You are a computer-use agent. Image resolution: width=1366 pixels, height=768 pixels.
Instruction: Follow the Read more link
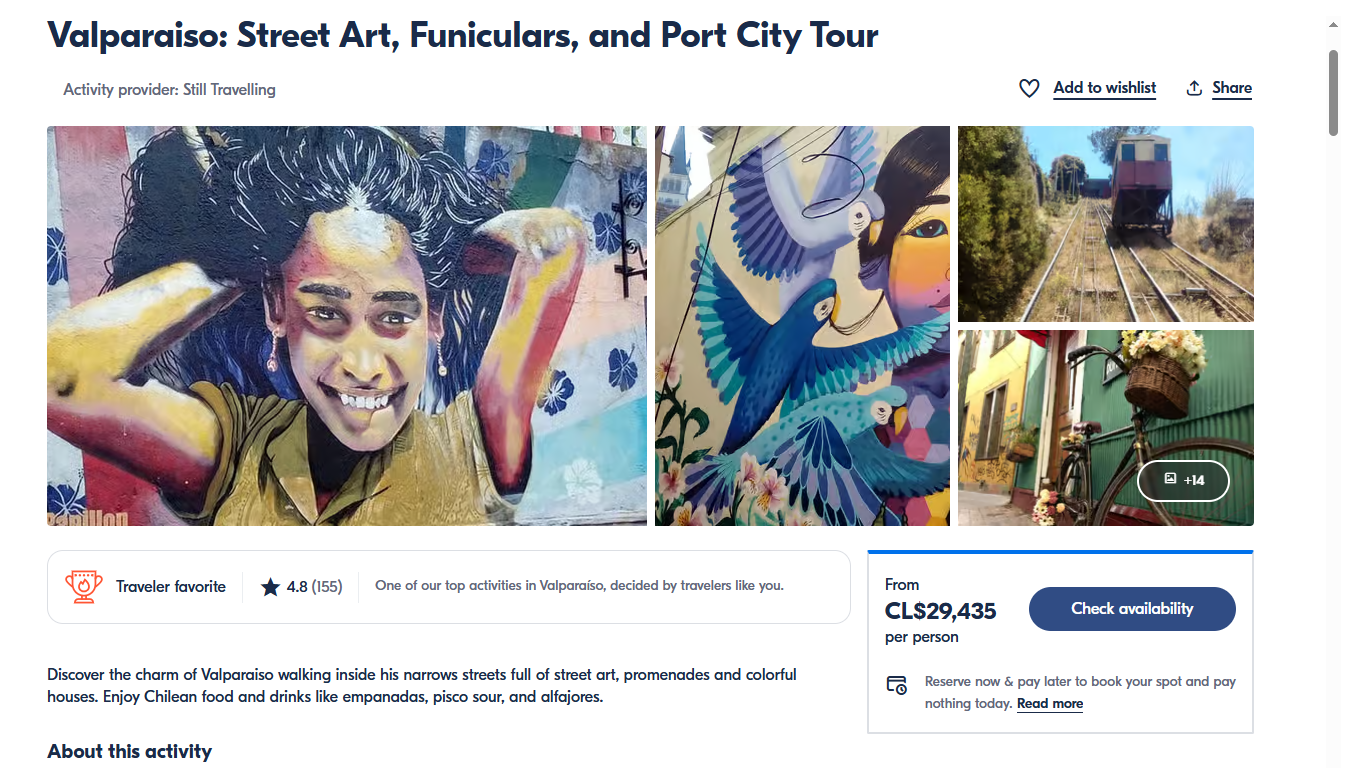pos(1050,704)
